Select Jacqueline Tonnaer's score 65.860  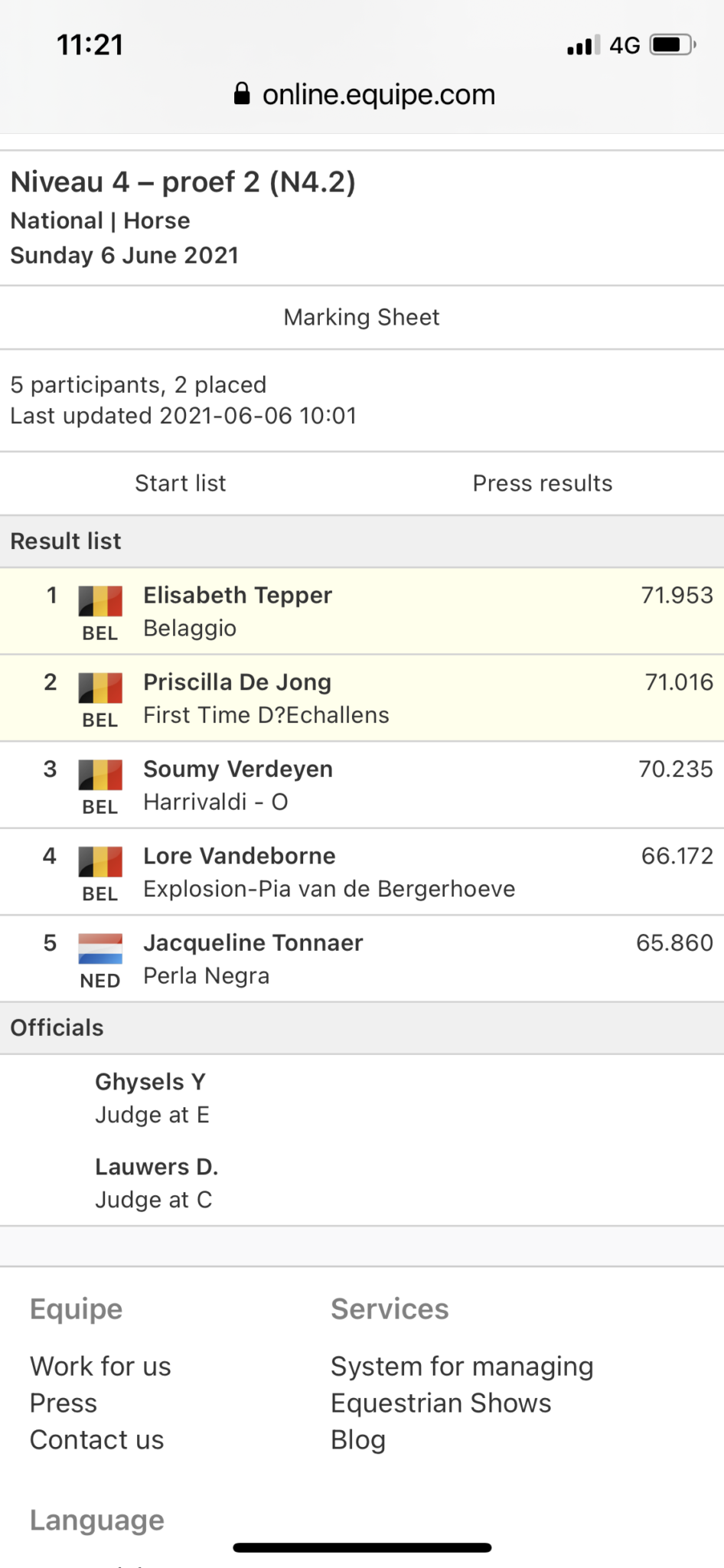pos(674,942)
